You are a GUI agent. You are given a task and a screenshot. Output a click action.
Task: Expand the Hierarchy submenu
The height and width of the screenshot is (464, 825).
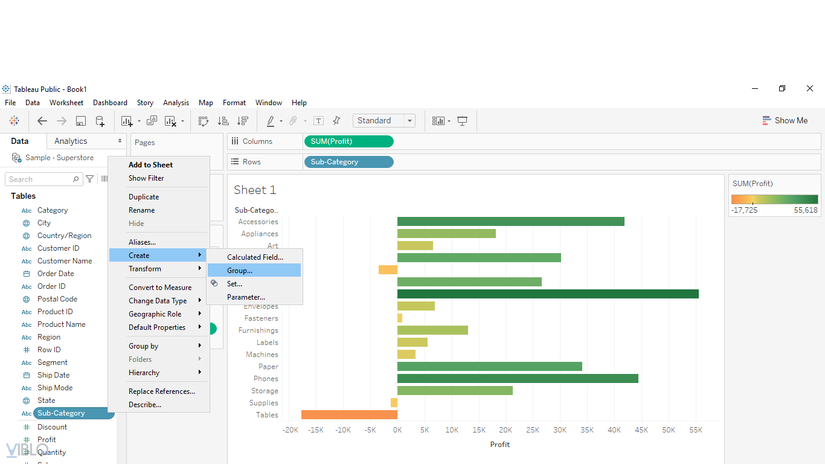click(x=199, y=372)
